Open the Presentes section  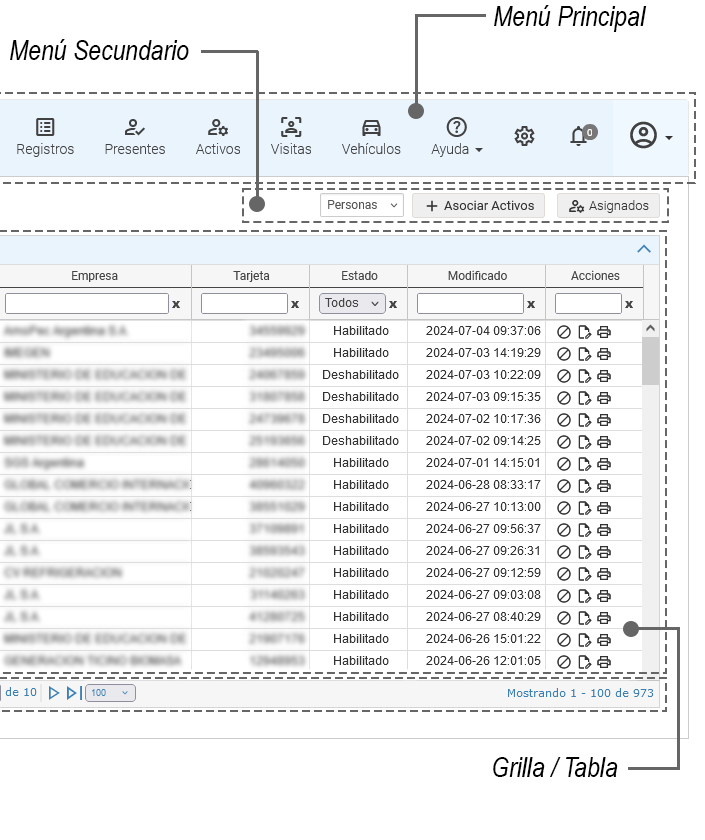(x=135, y=137)
